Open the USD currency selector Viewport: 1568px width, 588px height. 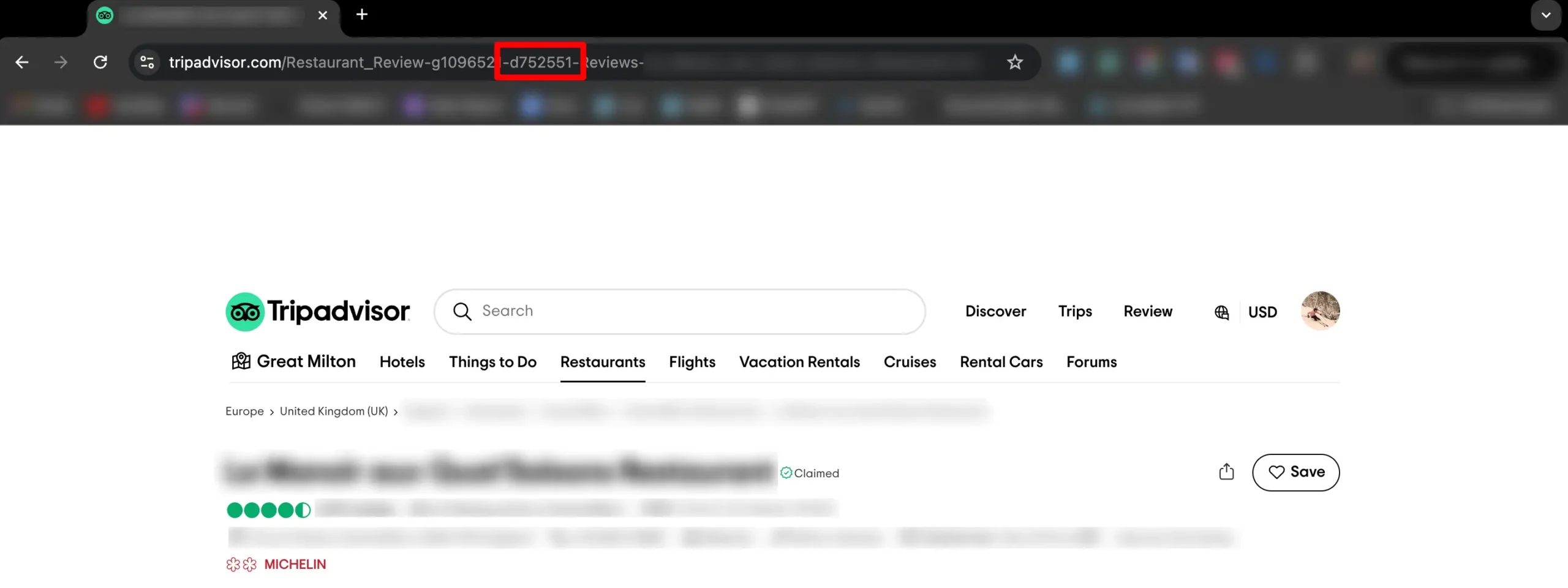pos(1262,312)
